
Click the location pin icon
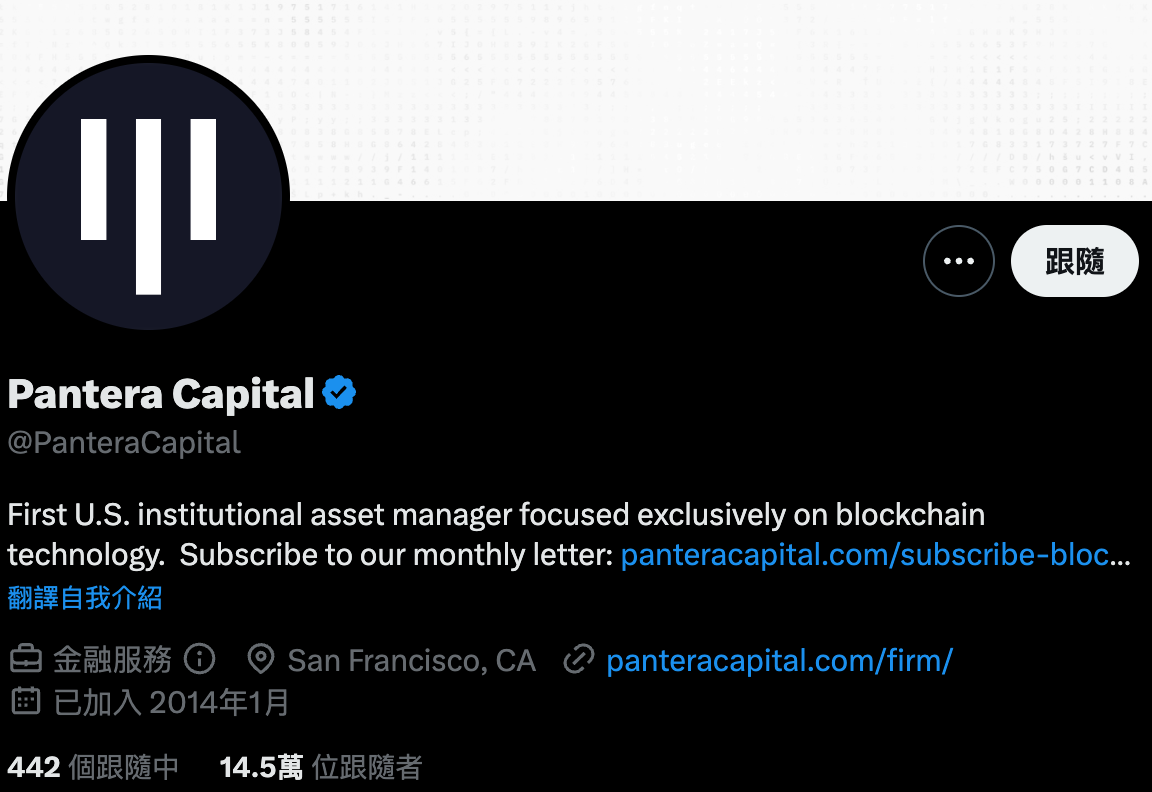261,660
